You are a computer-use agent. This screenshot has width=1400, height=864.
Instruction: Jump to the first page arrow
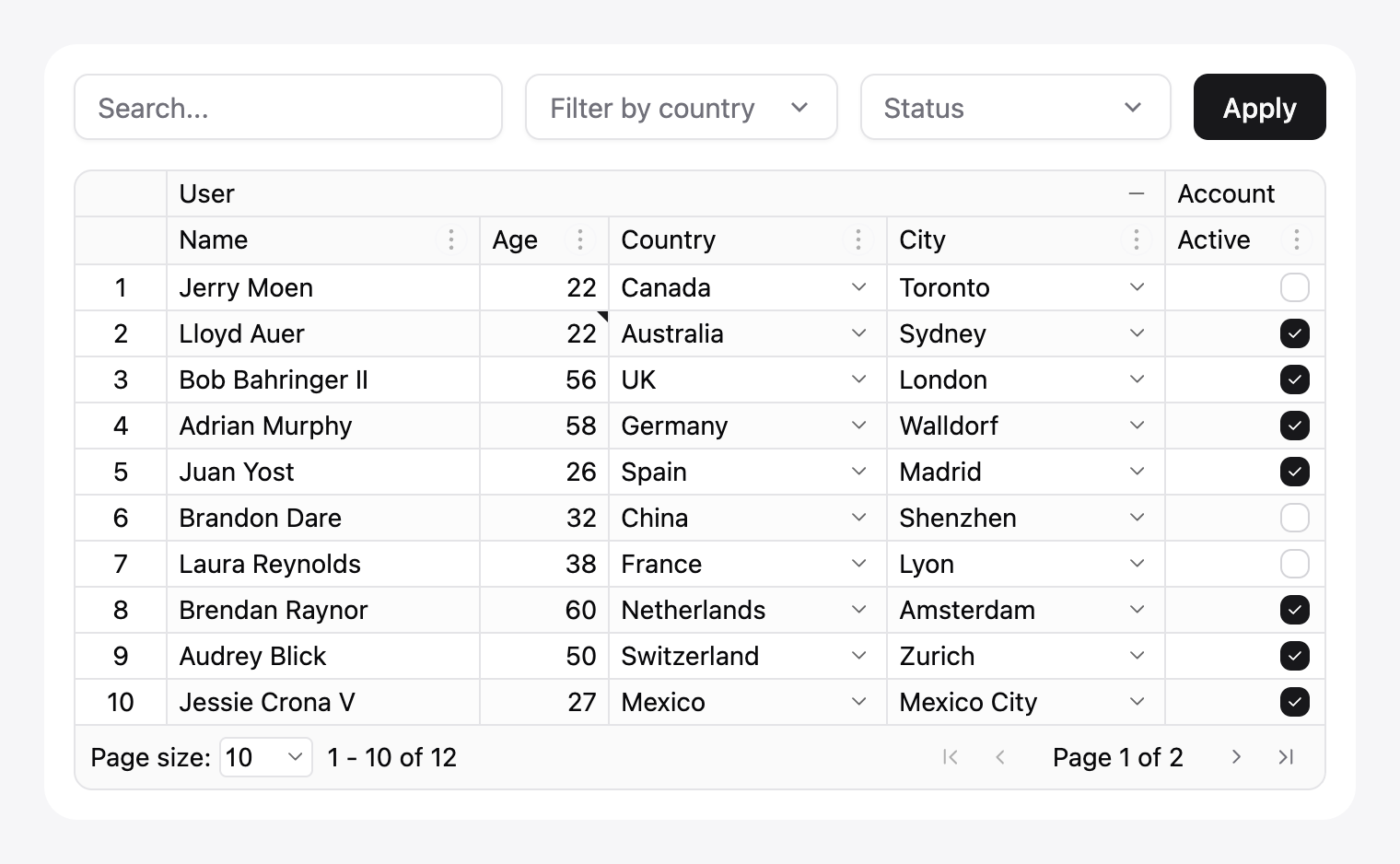tap(951, 757)
